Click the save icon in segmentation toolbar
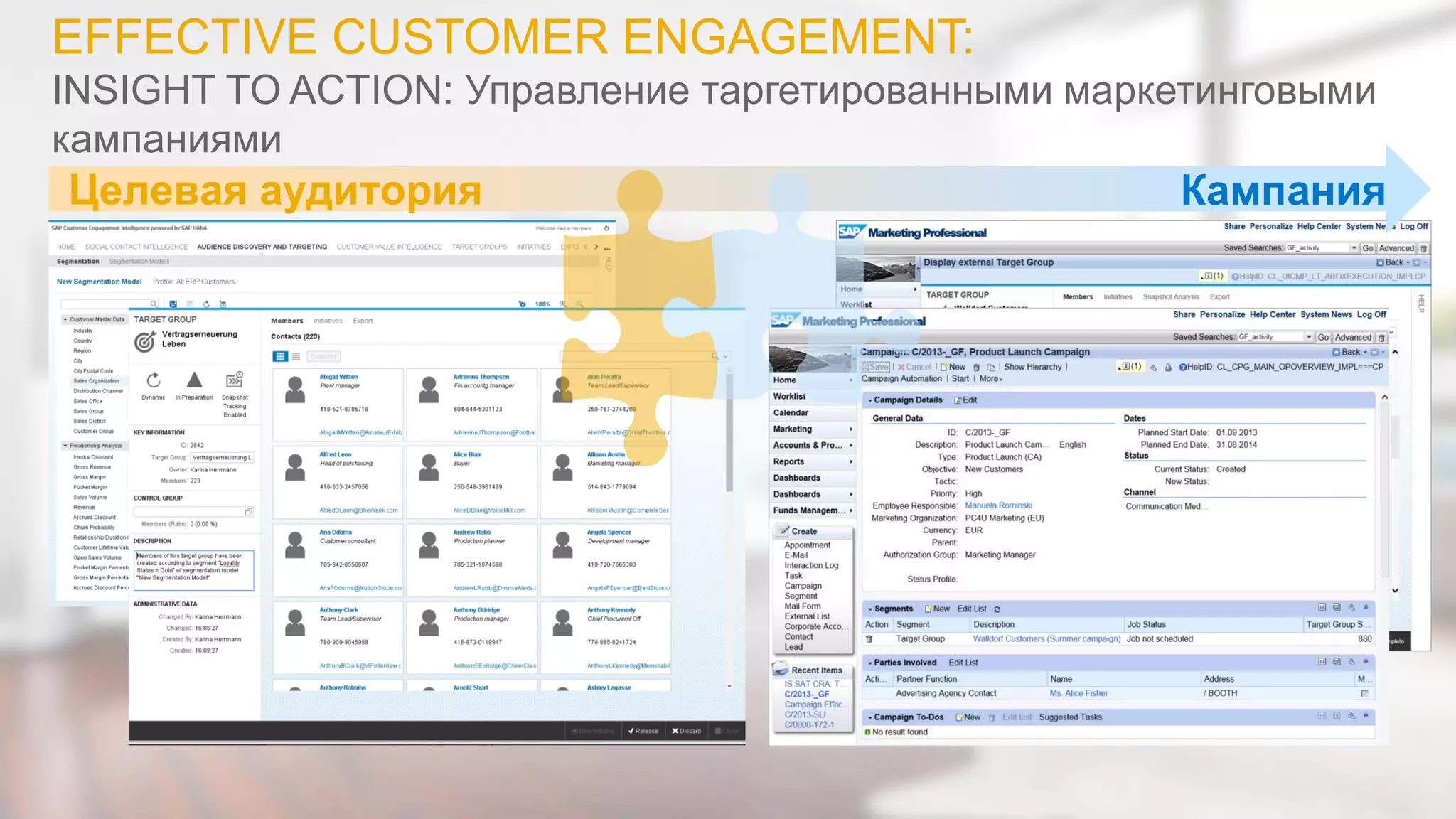1456x819 pixels. click(x=173, y=304)
